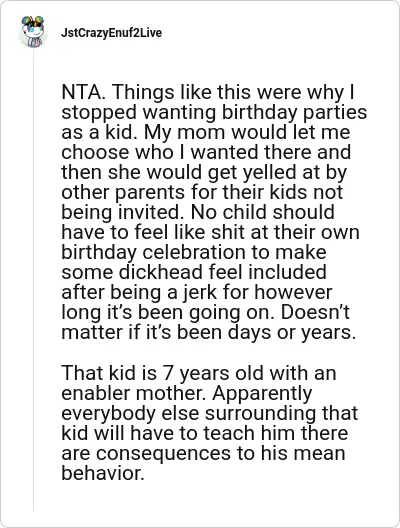The image size is (400, 528).
Task: Open JstCrazyEnuf2Live's avatar icon
Action: (x=33, y=32)
